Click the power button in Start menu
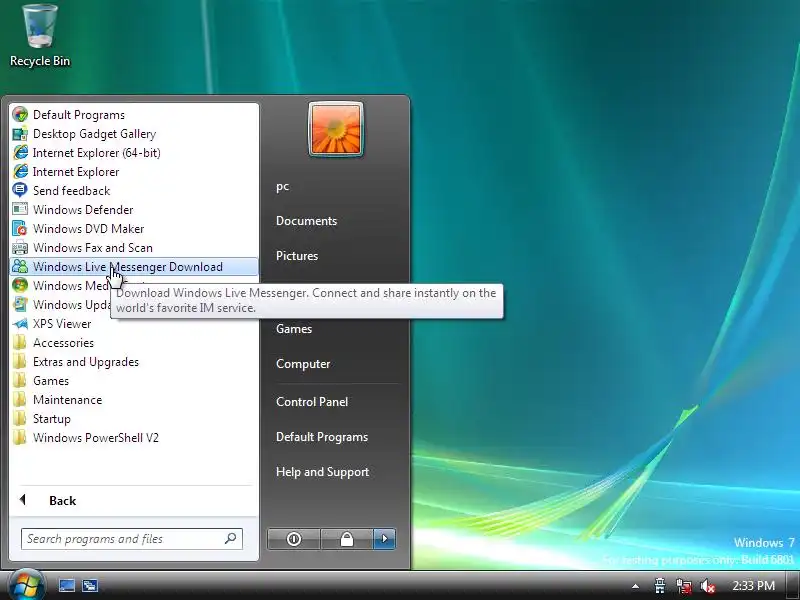800x600 pixels. click(x=294, y=539)
